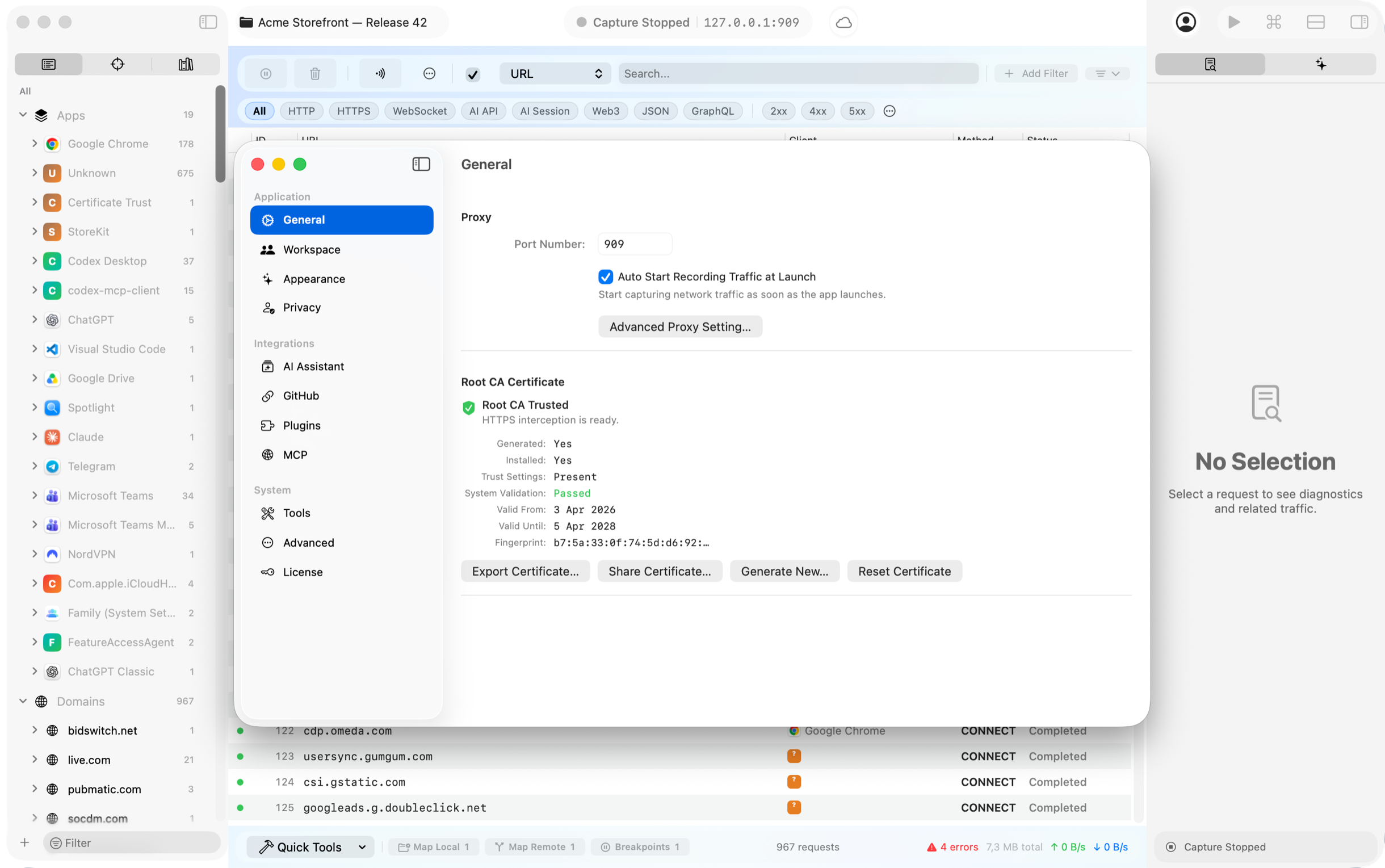The width and height of the screenshot is (1385, 868).
Task: Click the broadcast signal toolbar icon
Action: (380, 73)
